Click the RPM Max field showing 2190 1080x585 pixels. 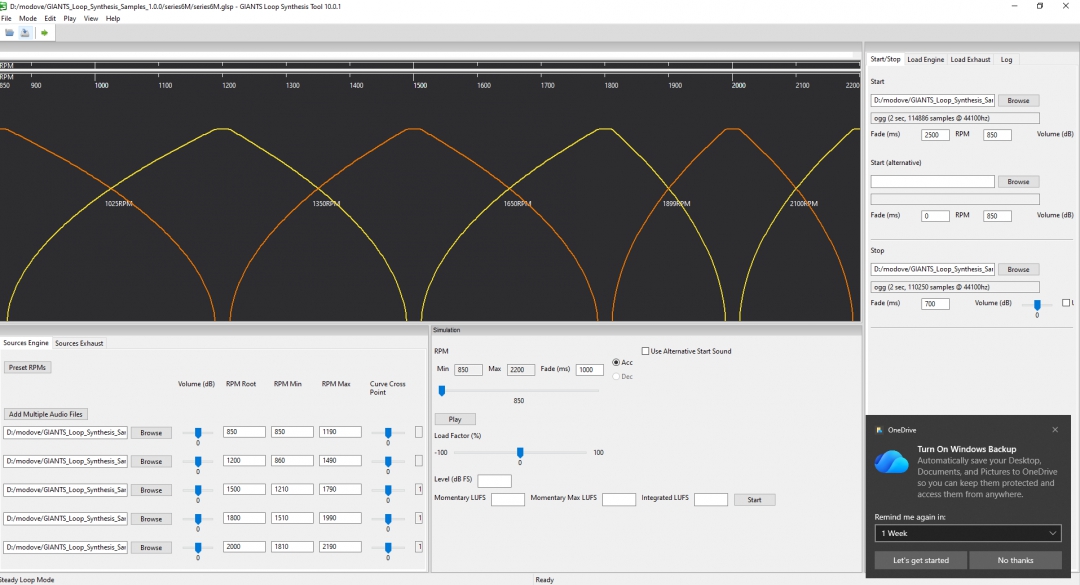[340, 546]
